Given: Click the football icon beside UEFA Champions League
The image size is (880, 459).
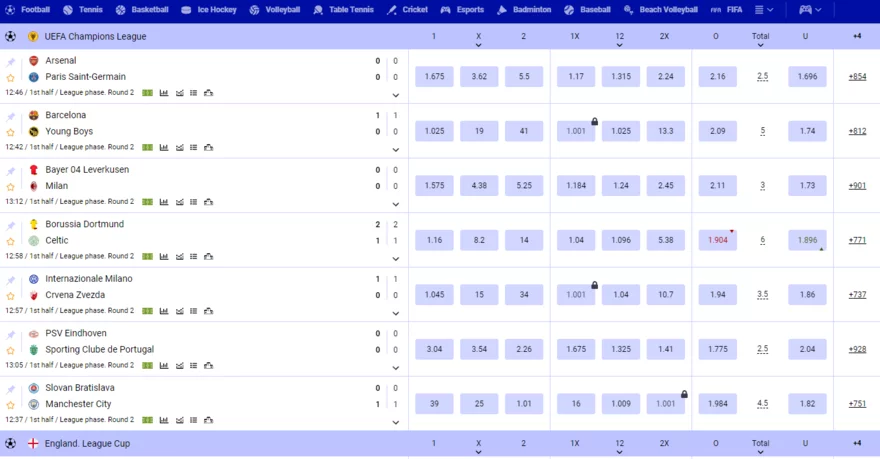Looking at the screenshot, I should (11, 36).
